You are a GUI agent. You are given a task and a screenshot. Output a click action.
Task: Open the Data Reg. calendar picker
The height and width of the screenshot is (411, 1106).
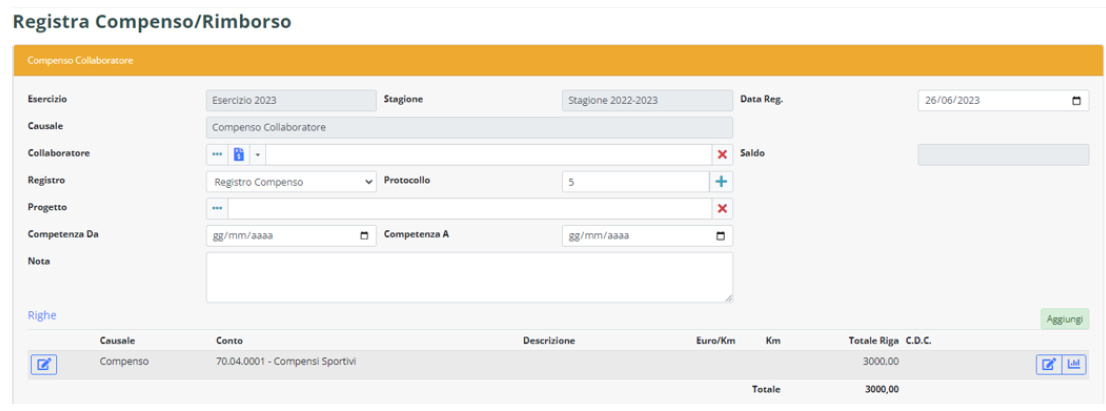(x=1076, y=101)
